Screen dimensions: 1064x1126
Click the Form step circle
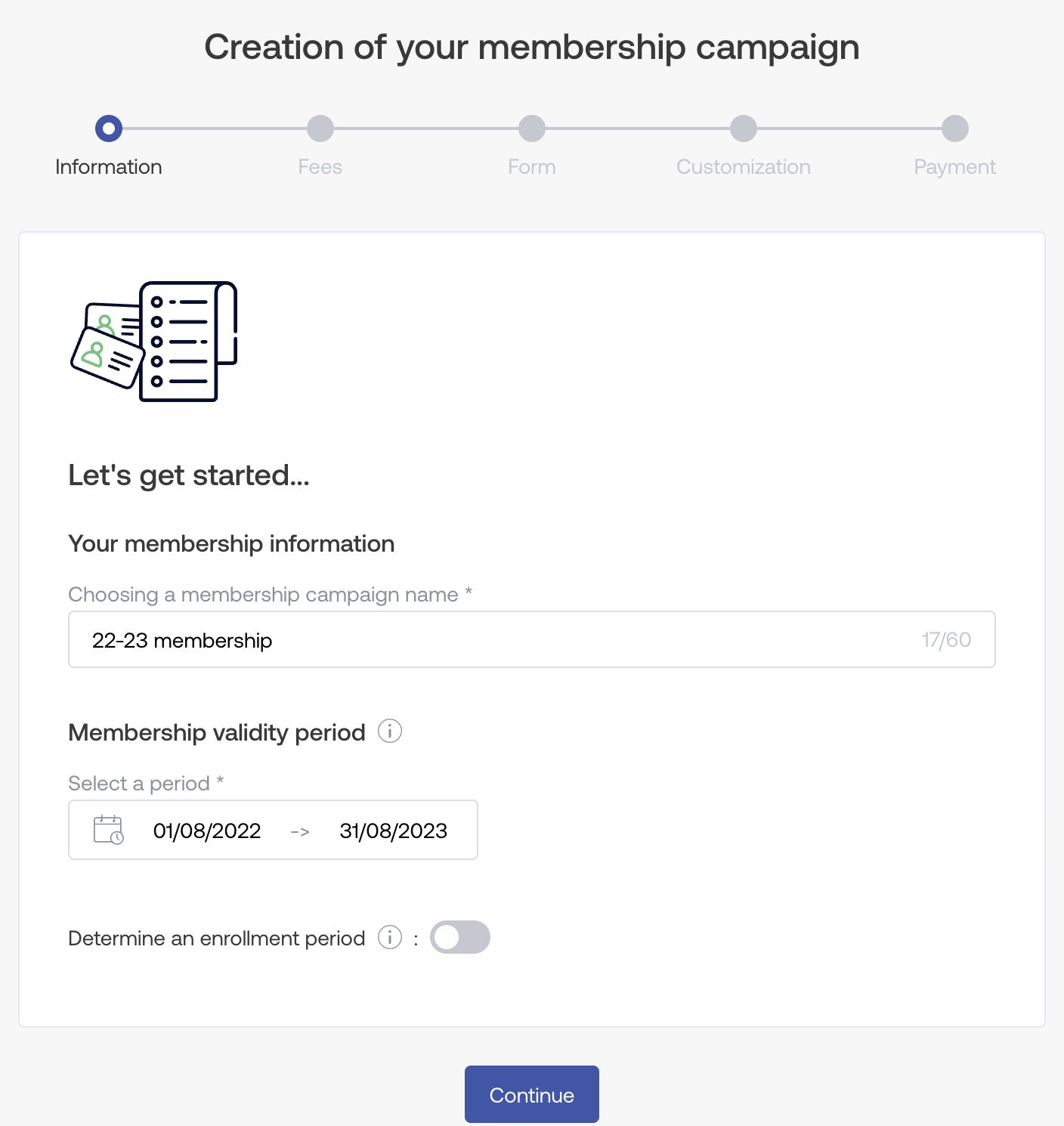[532, 128]
